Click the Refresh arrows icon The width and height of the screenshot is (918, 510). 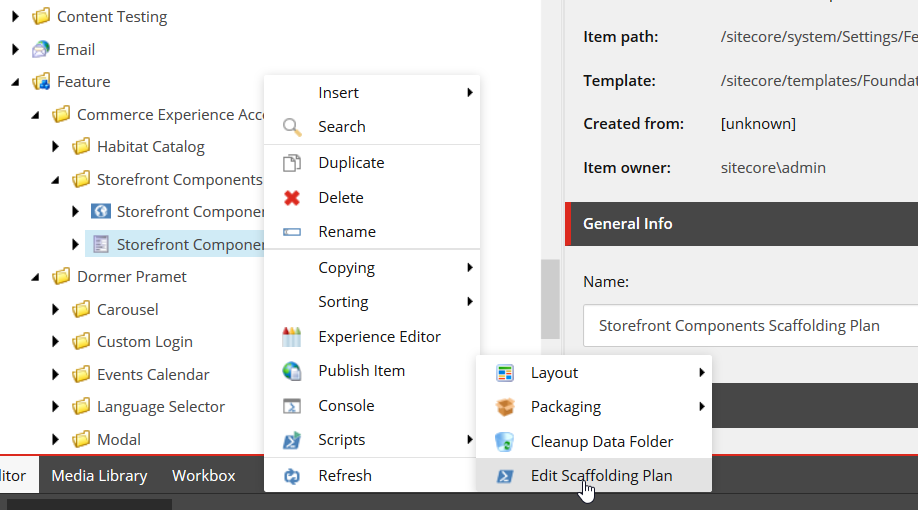coord(292,476)
